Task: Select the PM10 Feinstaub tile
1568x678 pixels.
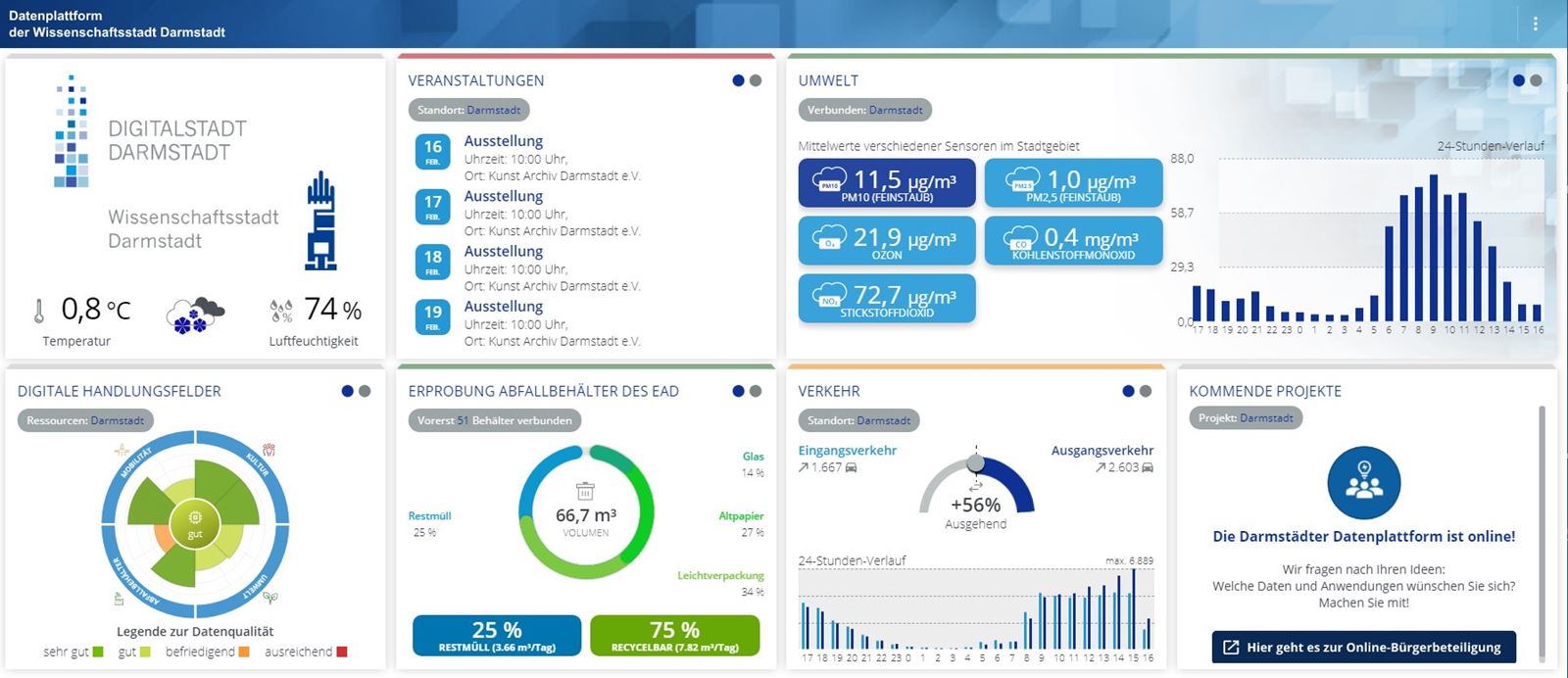Action: pyautogui.click(x=886, y=183)
